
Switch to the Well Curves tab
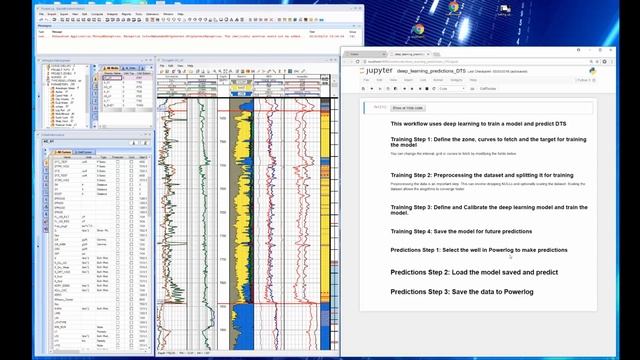pyautogui.click(x=84, y=152)
